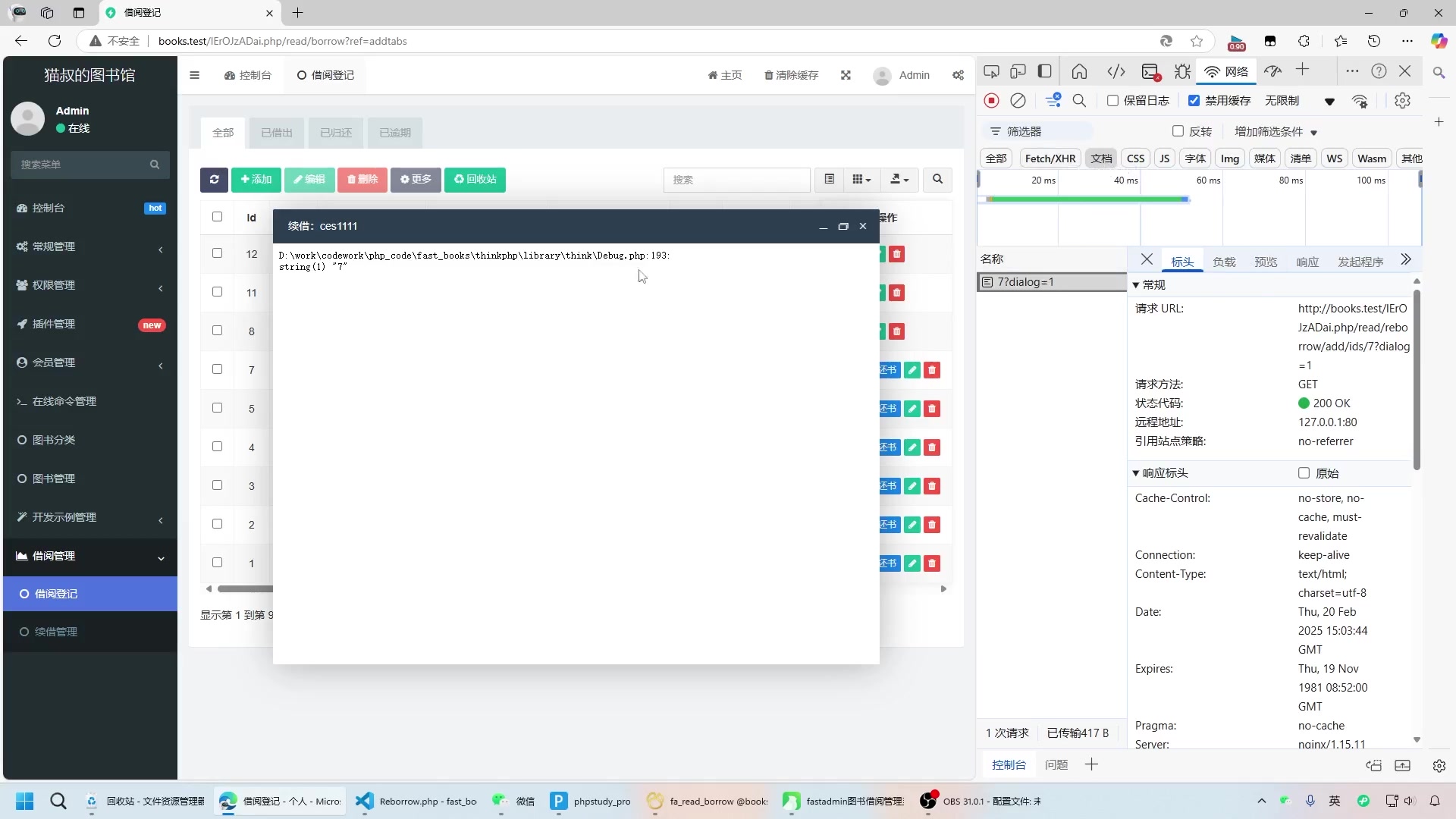Viewport: 1456px width, 819px height.
Task: Open the settings gears icon beside Admin
Action: tap(959, 75)
